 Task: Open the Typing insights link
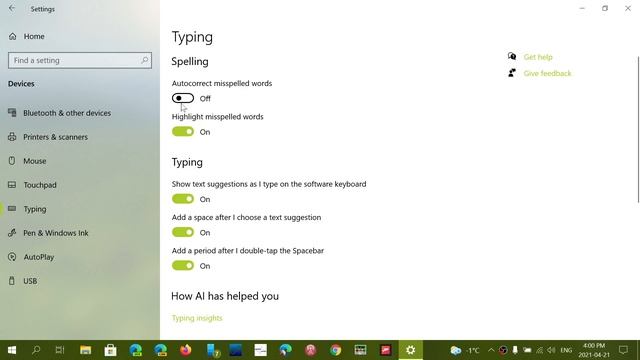197,318
